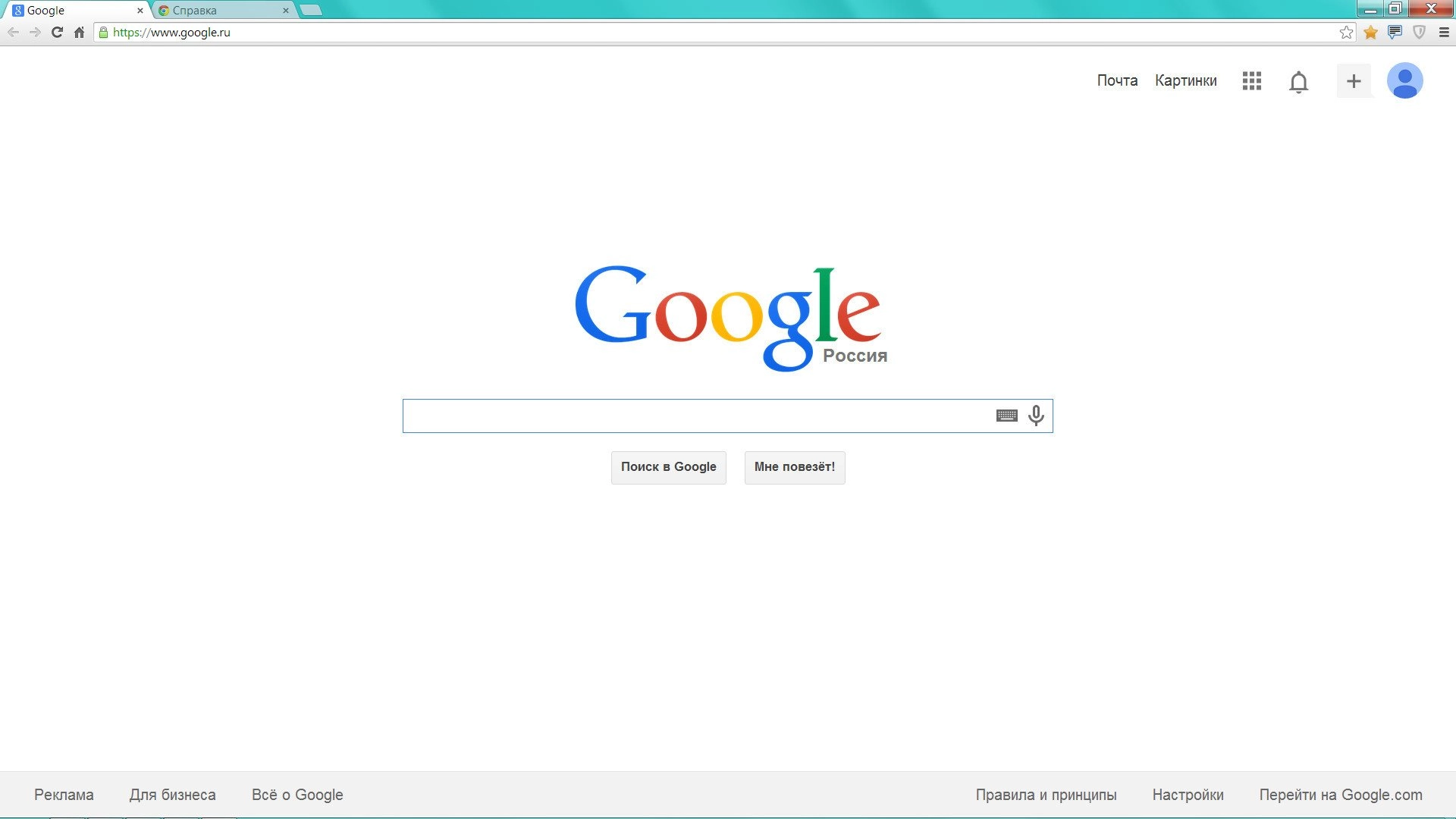Click the Мне повезёт! button
Image resolution: width=1456 pixels, height=819 pixels.
(795, 467)
